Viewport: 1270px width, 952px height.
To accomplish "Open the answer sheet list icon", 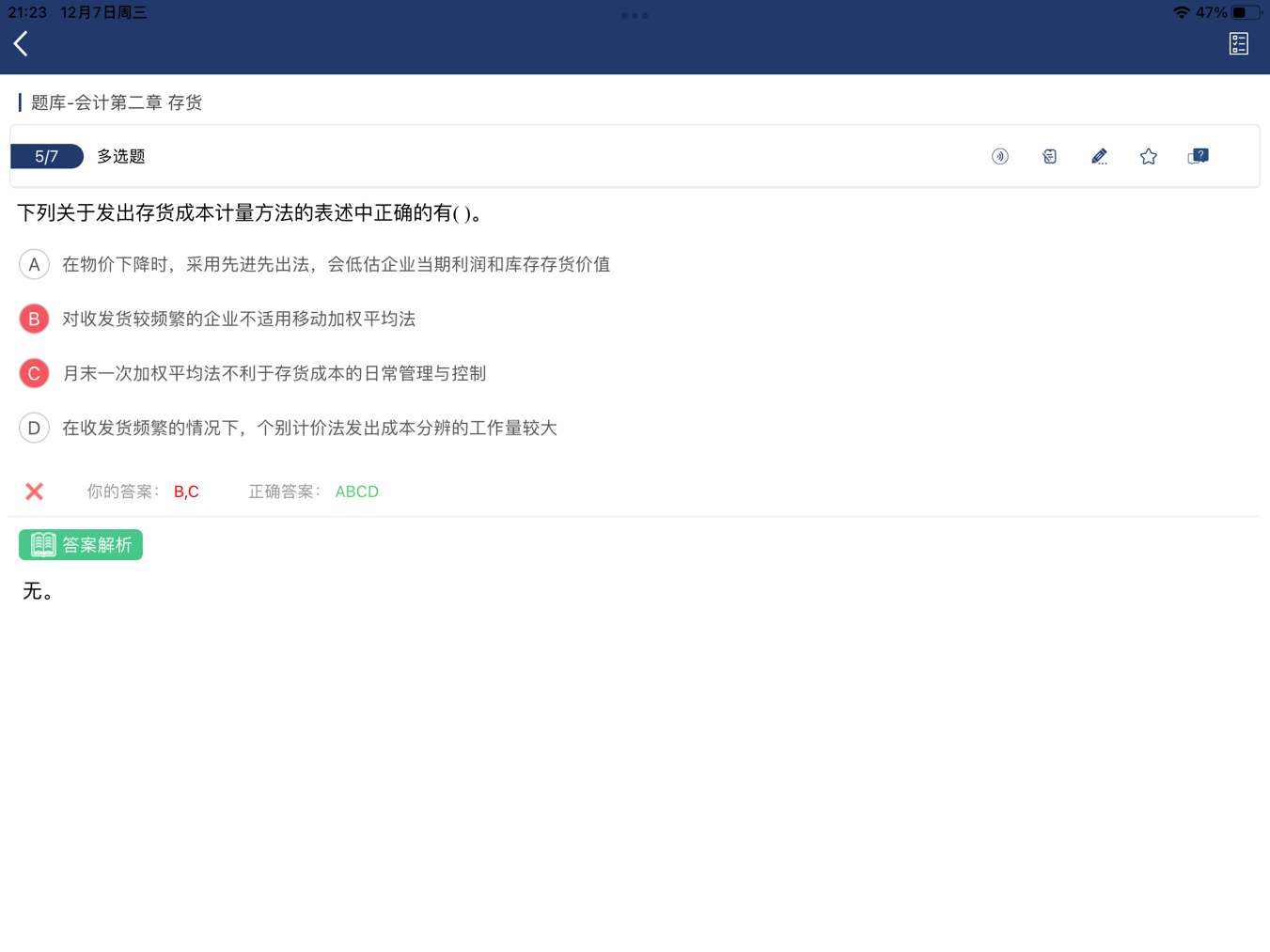I will (1238, 43).
